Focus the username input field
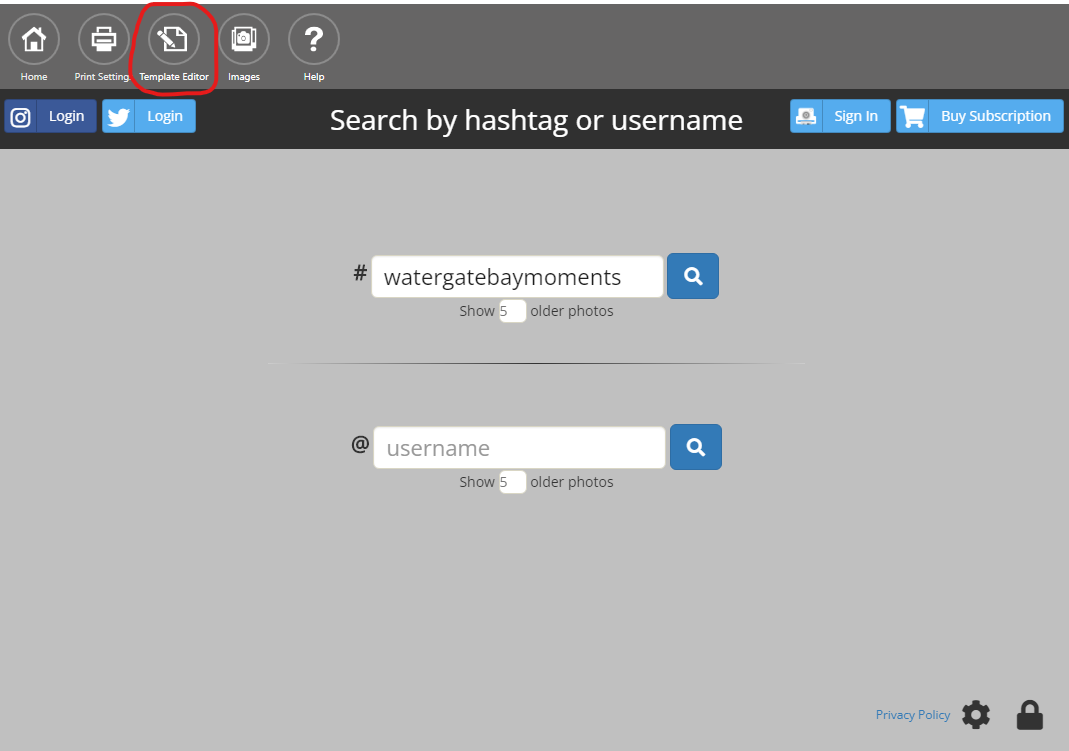The height and width of the screenshot is (751, 1069). 520,448
